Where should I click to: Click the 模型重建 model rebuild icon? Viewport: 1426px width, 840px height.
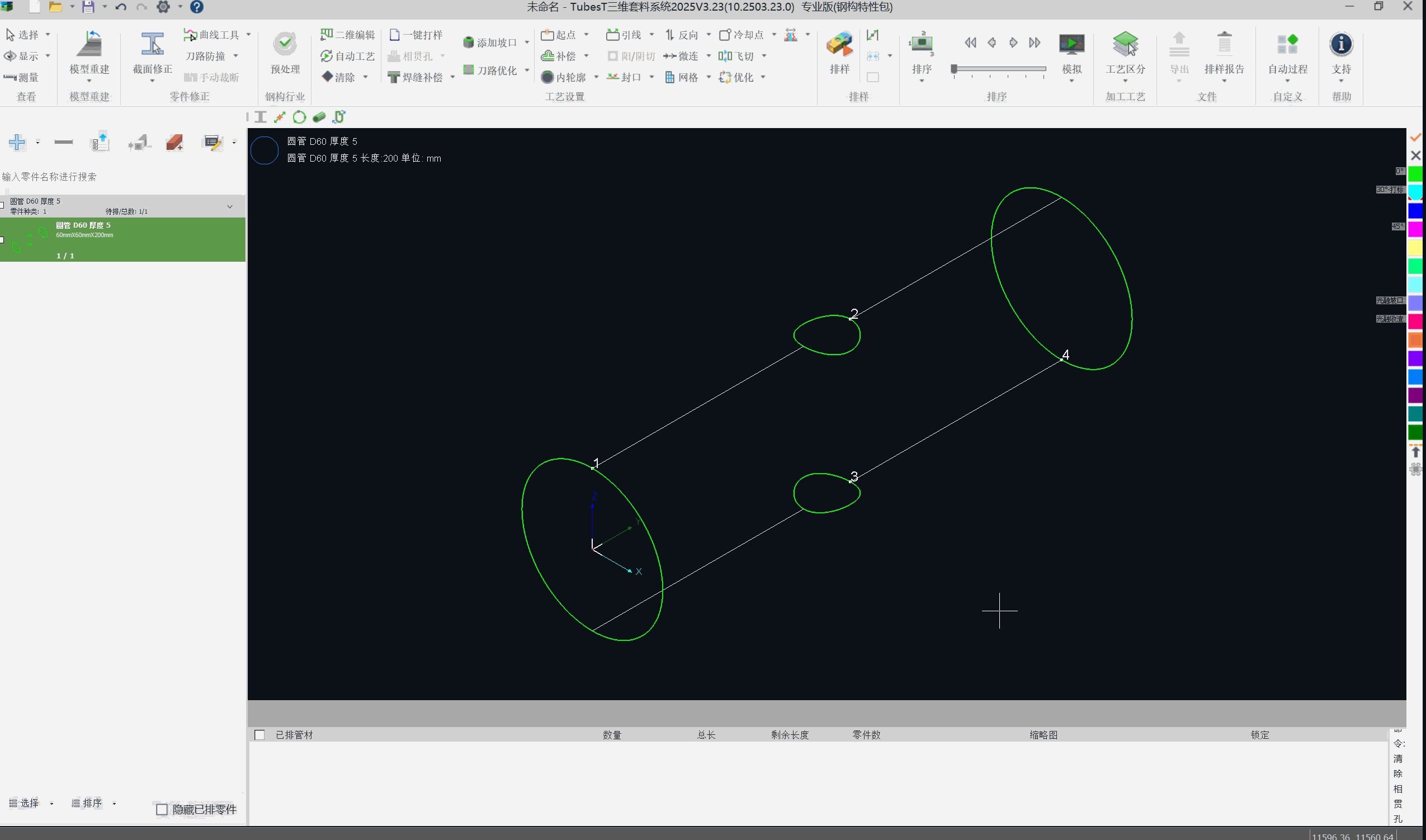[89, 44]
